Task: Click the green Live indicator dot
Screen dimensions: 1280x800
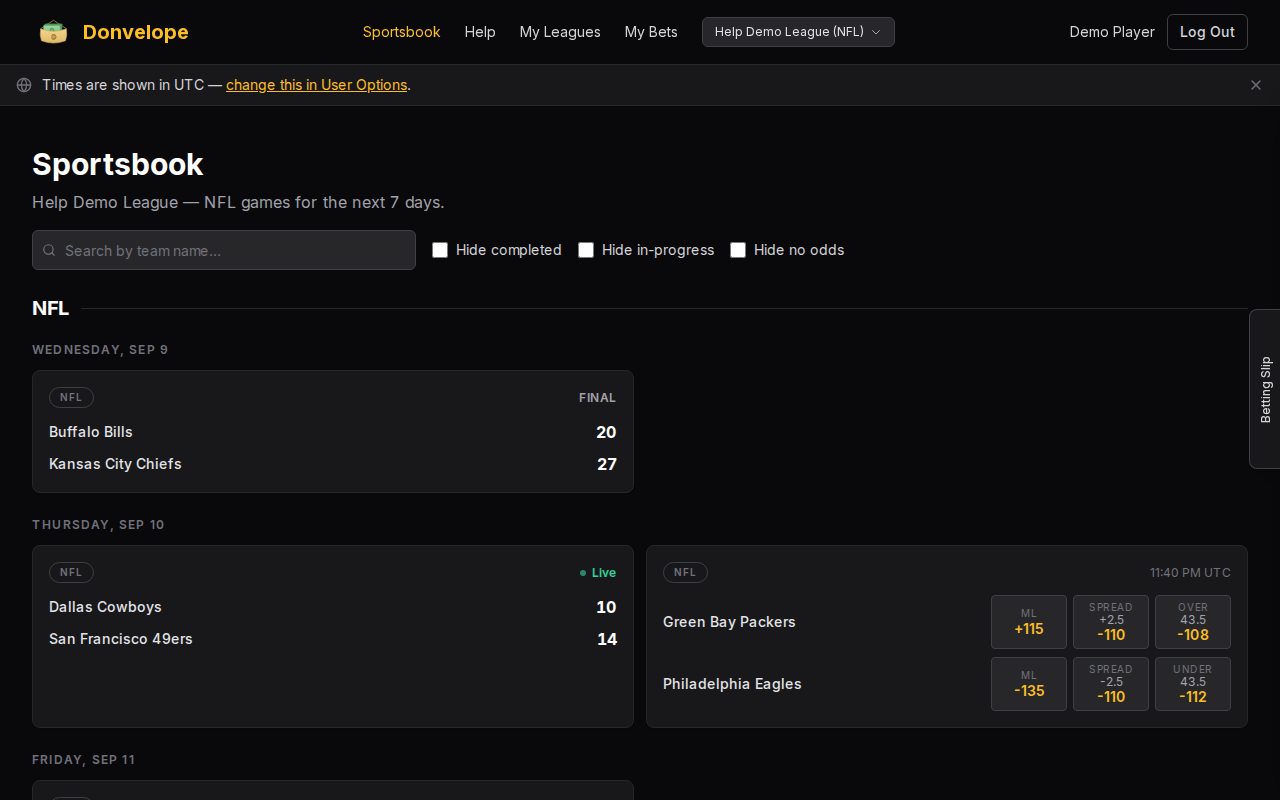Action: click(583, 573)
